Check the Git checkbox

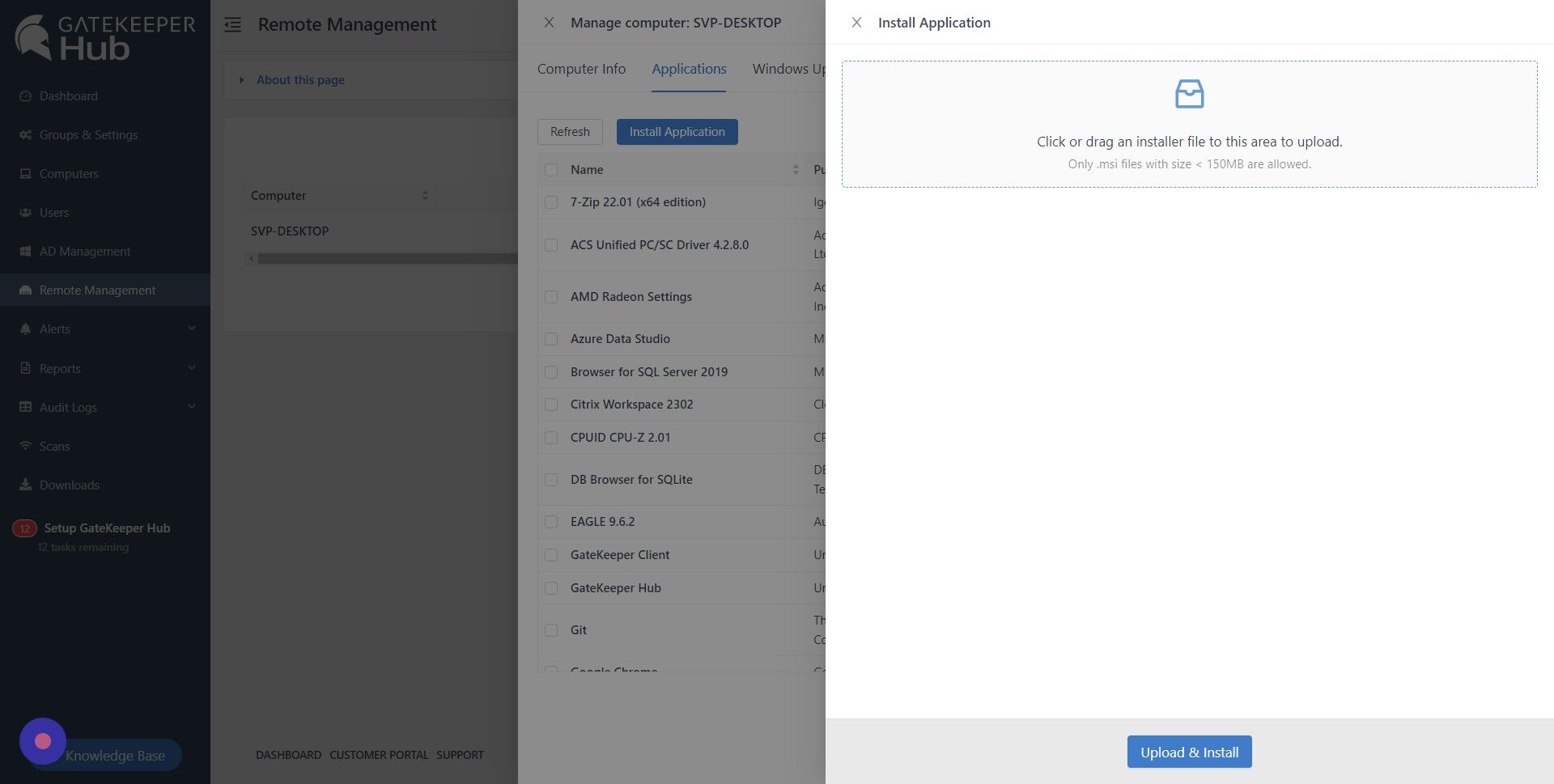click(x=551, y=629)
